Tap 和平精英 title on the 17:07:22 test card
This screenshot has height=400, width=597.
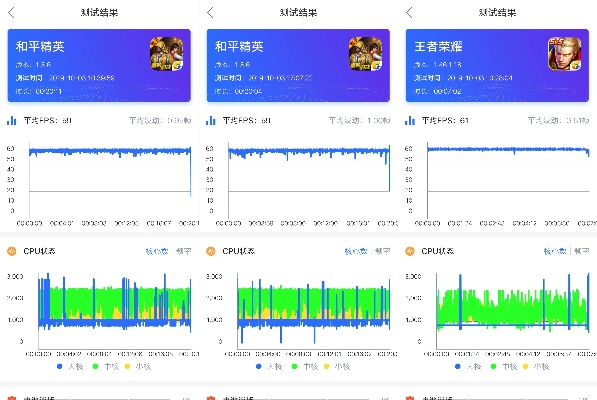[239, 46]
